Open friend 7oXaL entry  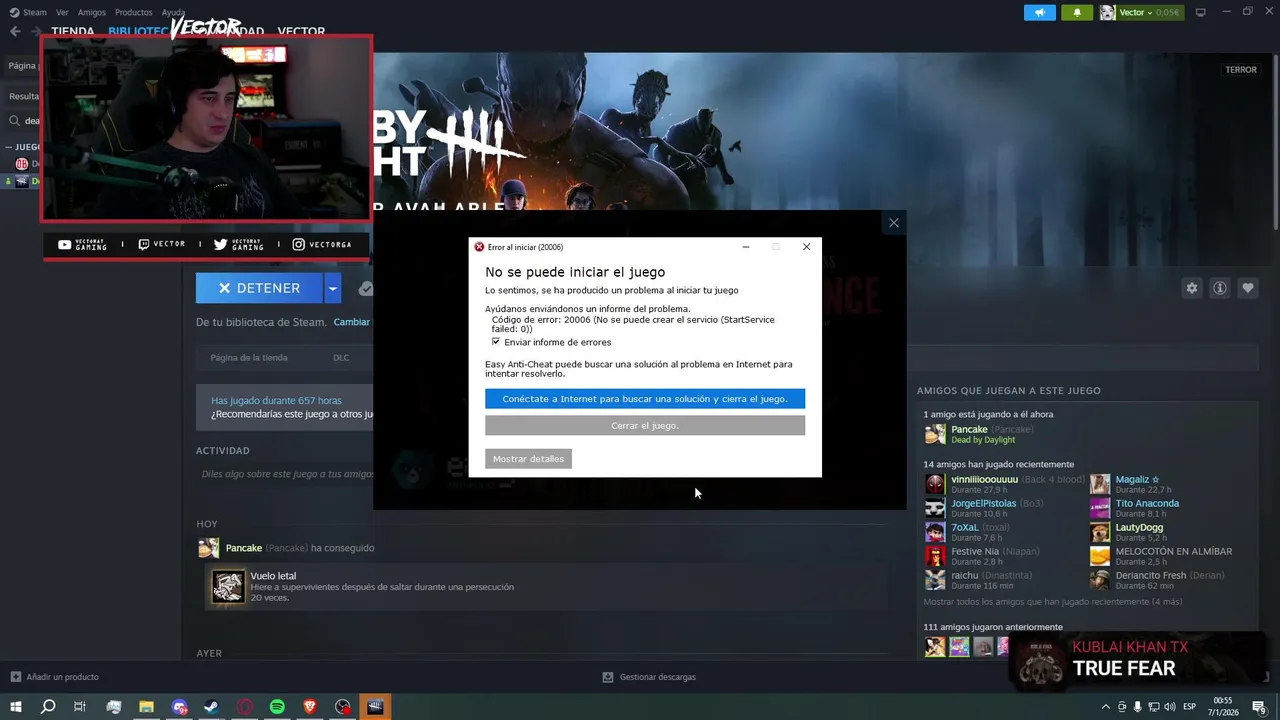(967, 532)
